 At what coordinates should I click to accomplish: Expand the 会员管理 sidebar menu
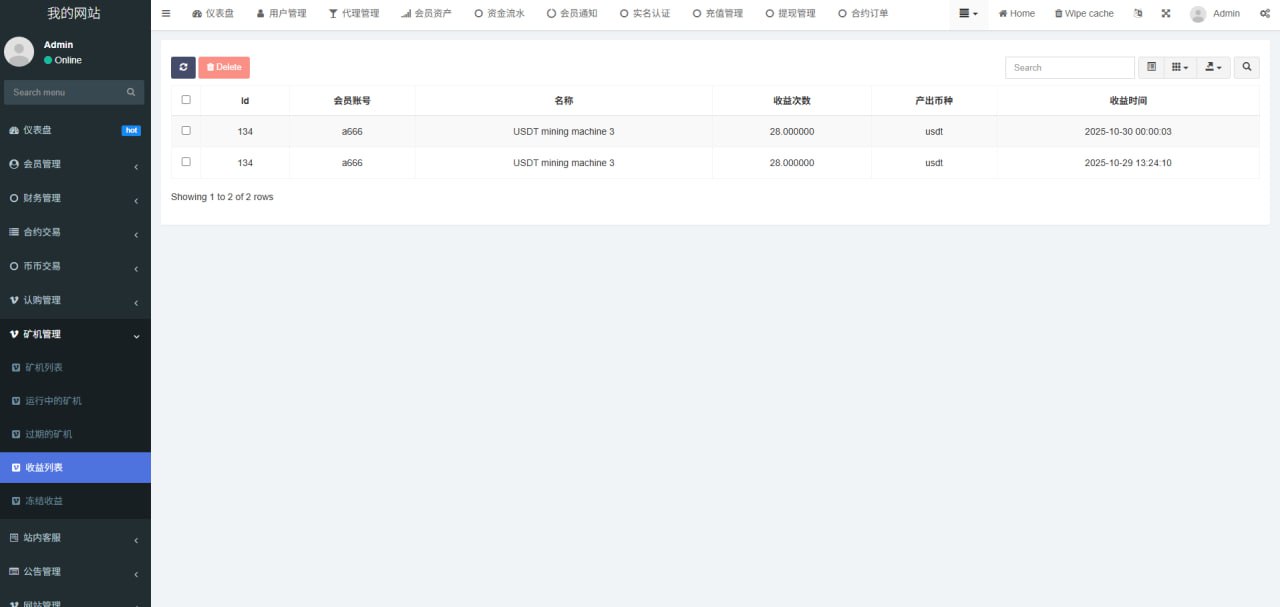[75, 164]
